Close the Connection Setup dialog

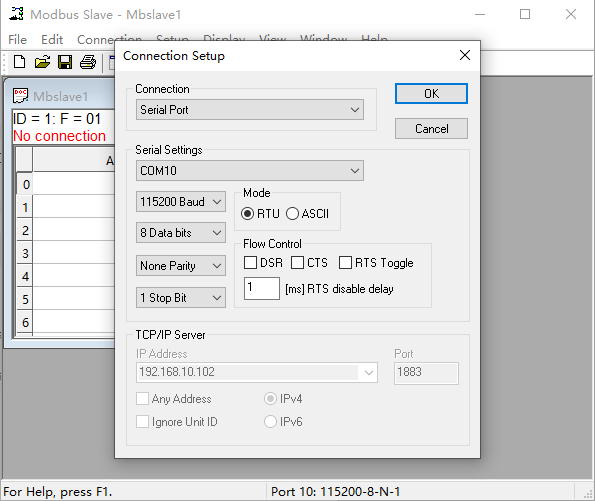point(465,55)
